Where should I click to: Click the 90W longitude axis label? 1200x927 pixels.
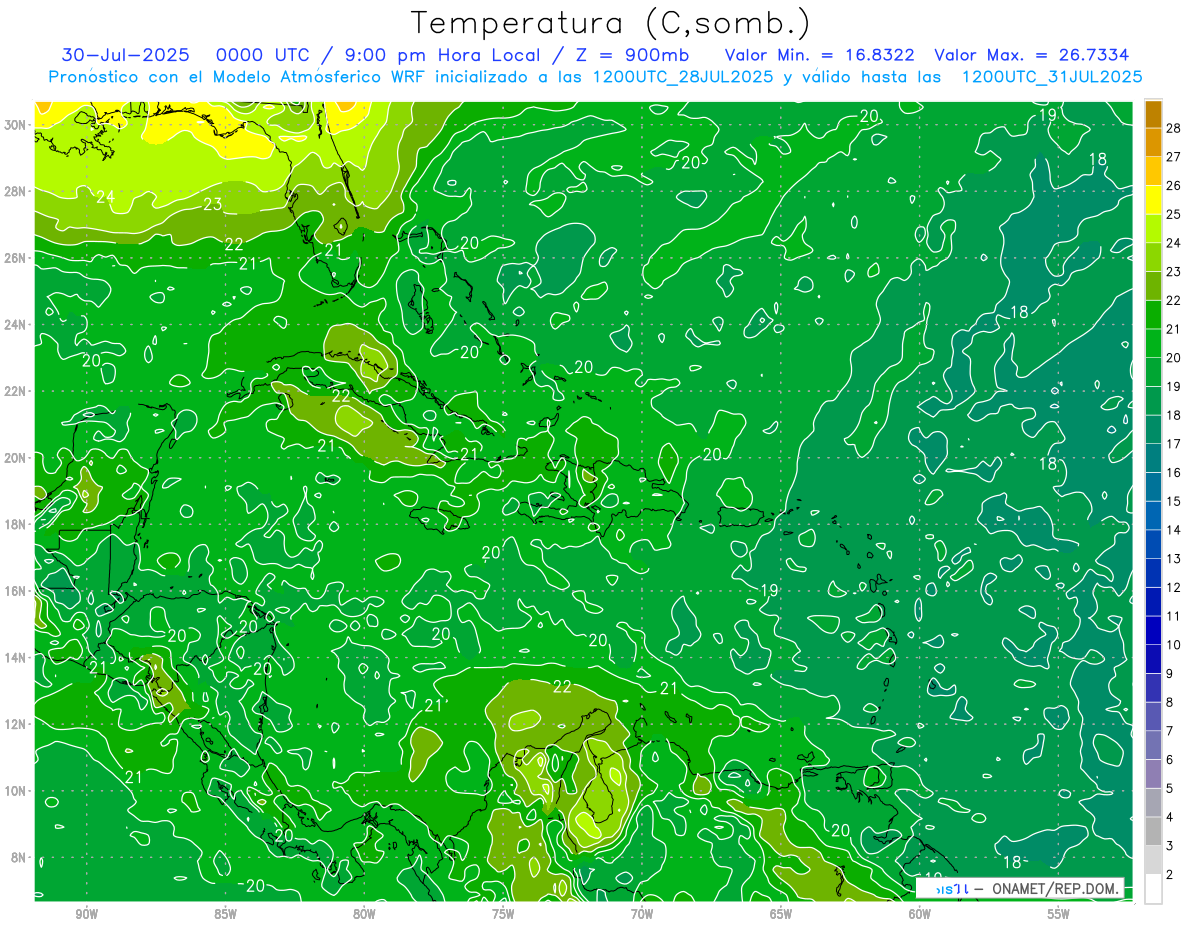click(86, 914)
